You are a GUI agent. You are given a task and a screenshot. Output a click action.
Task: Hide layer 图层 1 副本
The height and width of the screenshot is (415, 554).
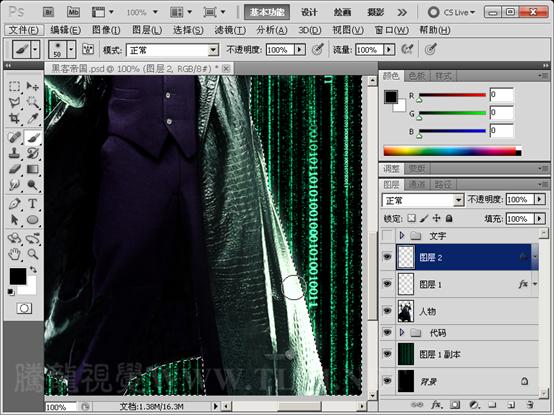(x=388, y=354)
